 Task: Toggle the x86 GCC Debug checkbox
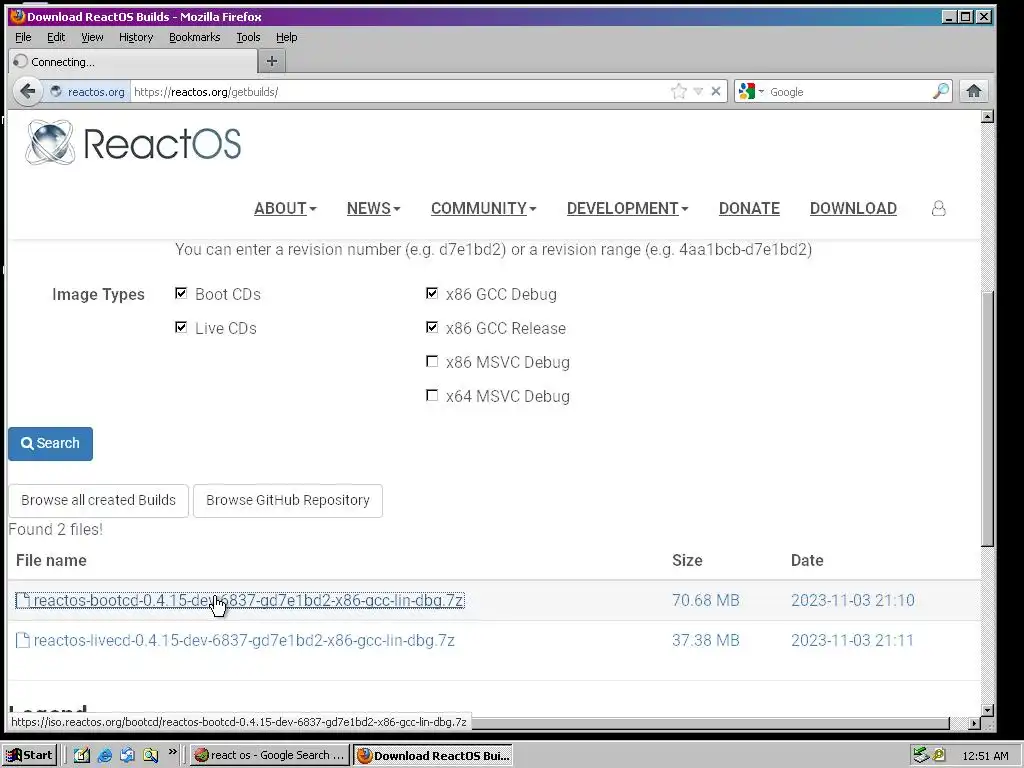coord(432,293)
